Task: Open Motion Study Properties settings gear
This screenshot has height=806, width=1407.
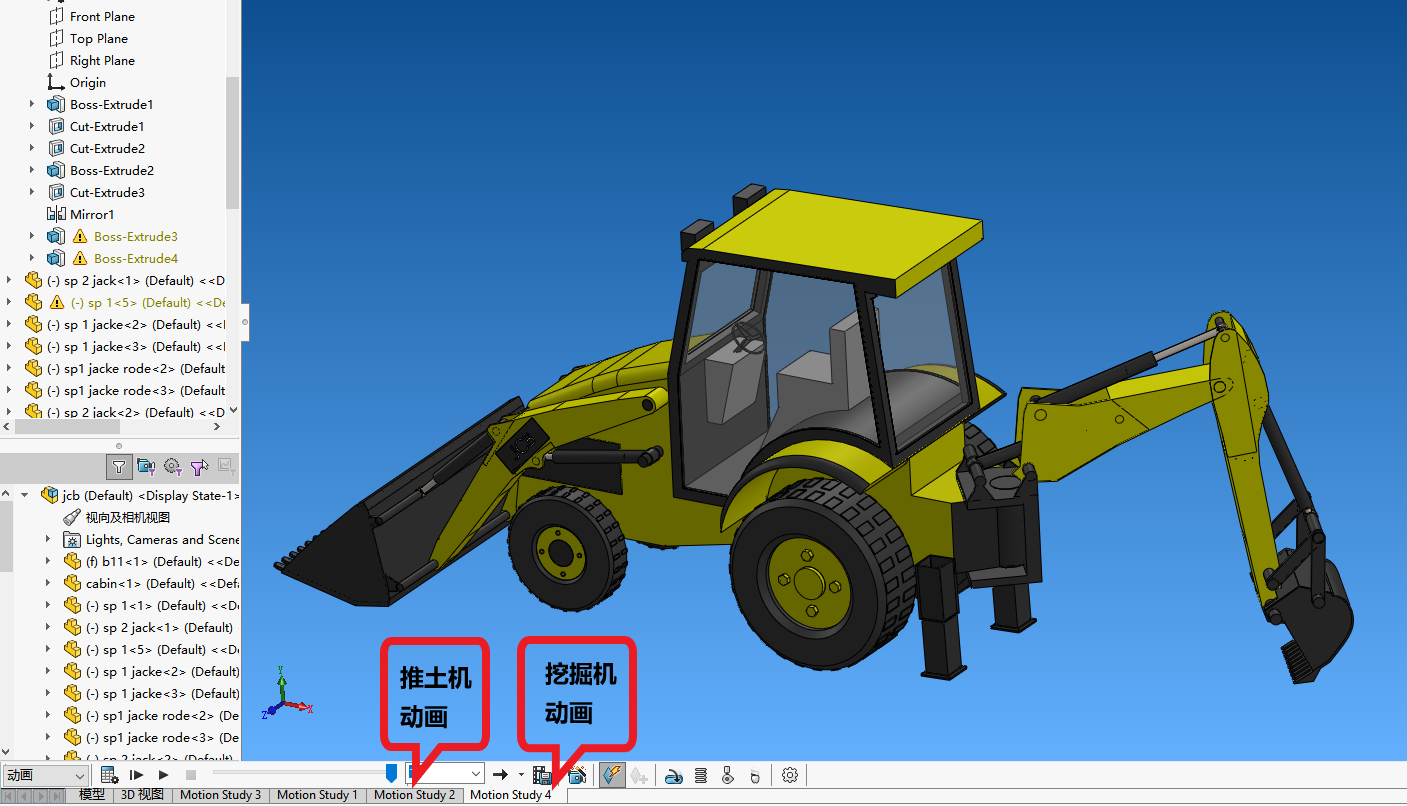Action: 789,774
